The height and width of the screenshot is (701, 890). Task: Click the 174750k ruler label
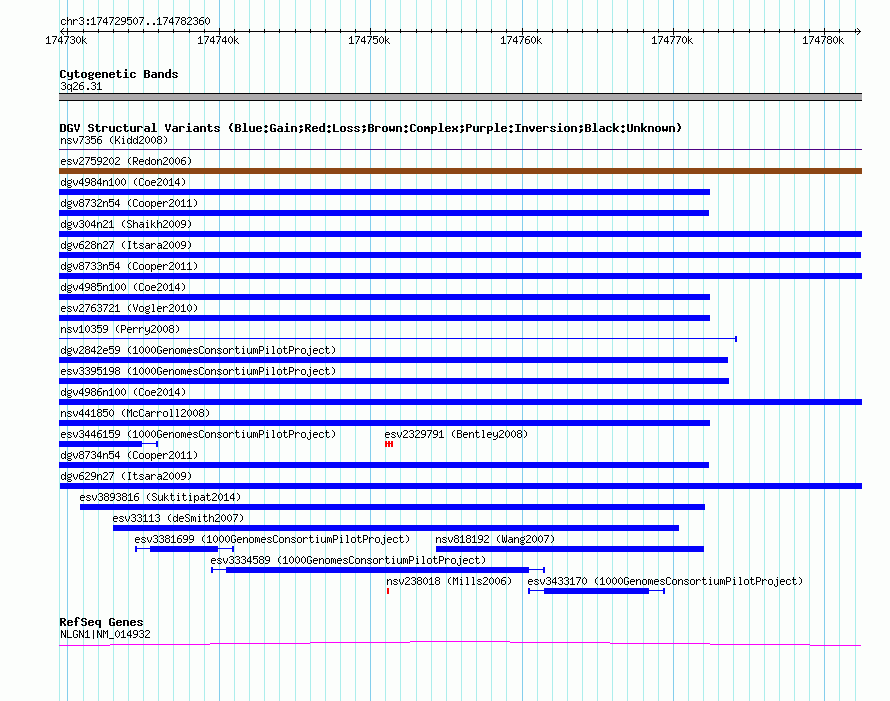pyautogui.click(x=369, y=40)
